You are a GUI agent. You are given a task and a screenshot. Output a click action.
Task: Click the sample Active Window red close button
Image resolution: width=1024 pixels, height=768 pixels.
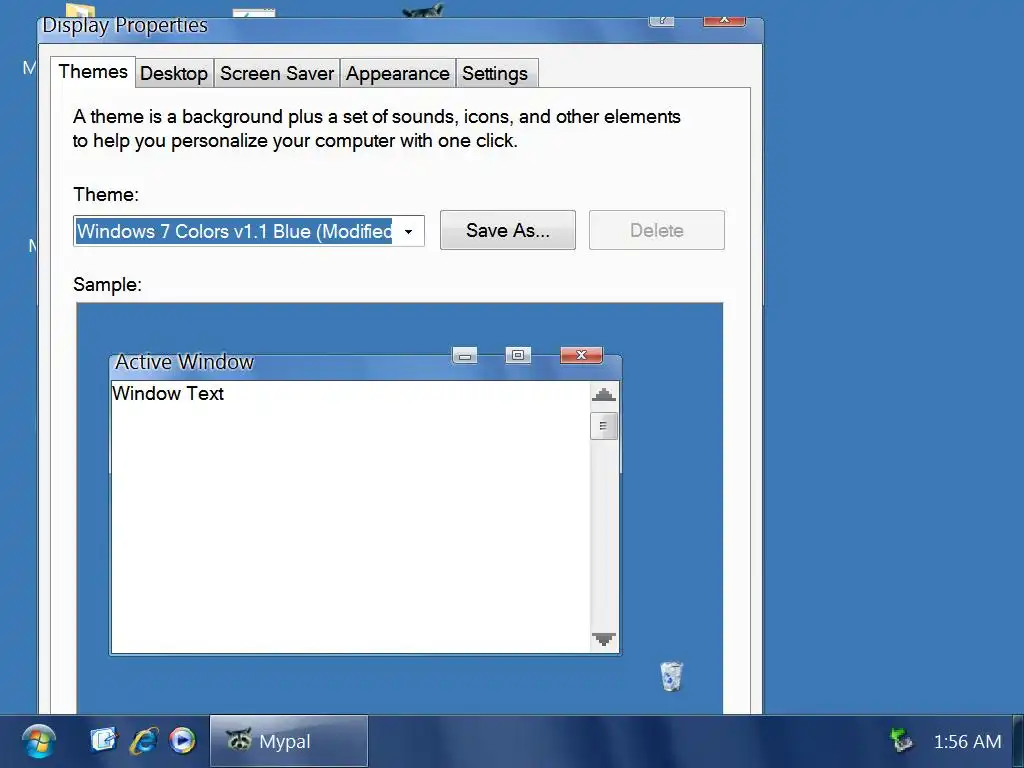pos(581,355)
